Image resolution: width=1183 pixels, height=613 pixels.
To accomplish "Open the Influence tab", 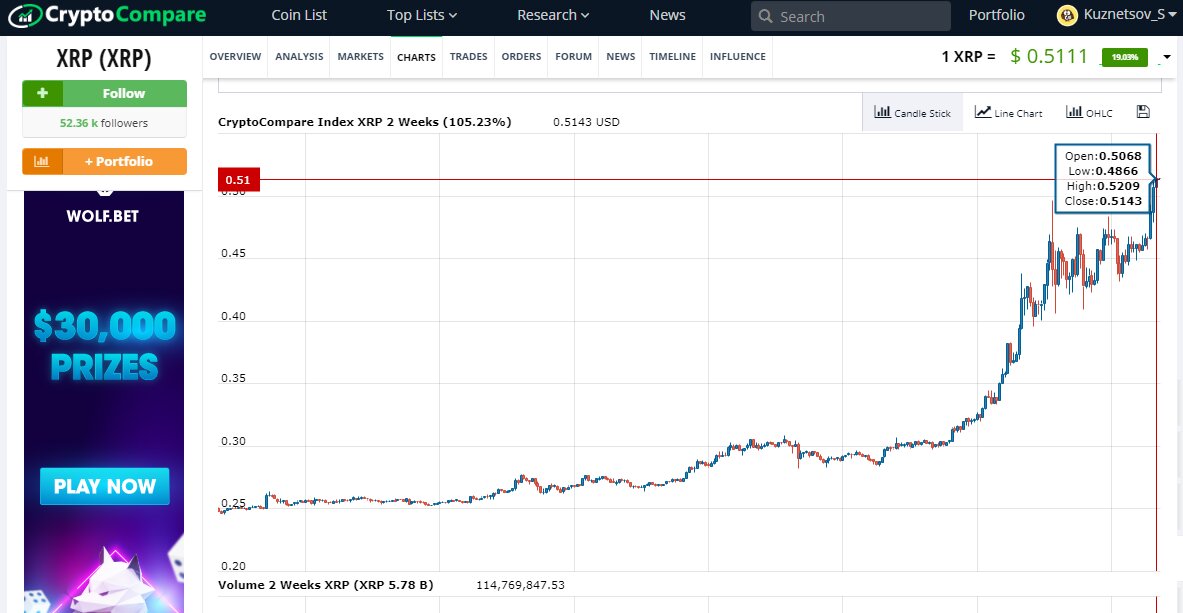I will [738, 57].
